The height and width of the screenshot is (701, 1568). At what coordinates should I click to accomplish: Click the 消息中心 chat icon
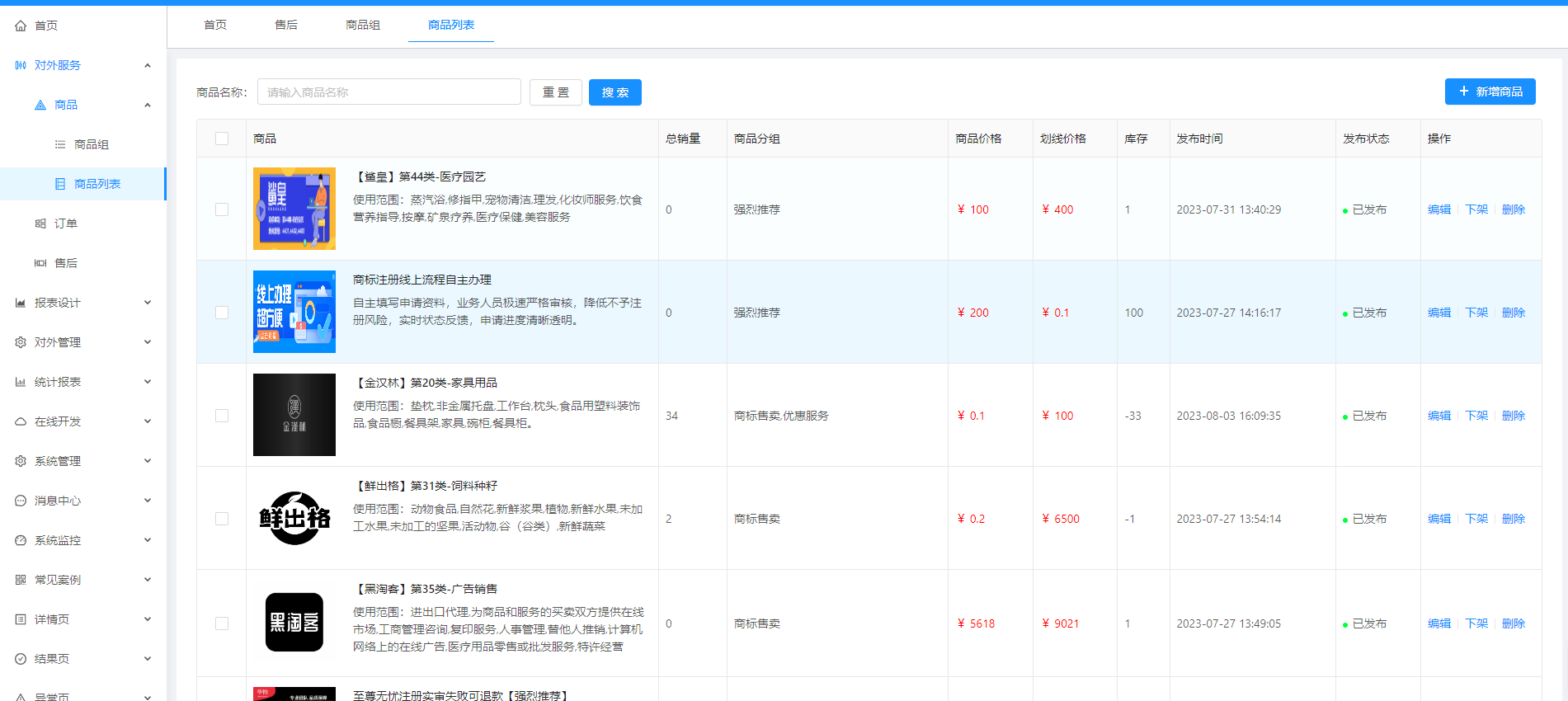[x=21, y=501]
